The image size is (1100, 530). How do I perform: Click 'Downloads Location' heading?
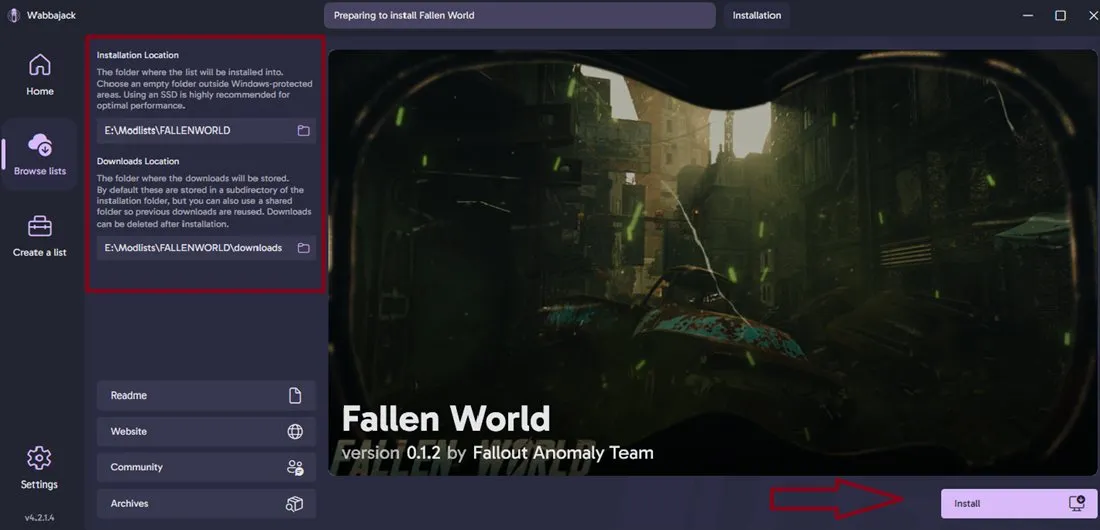pos(138,161)
